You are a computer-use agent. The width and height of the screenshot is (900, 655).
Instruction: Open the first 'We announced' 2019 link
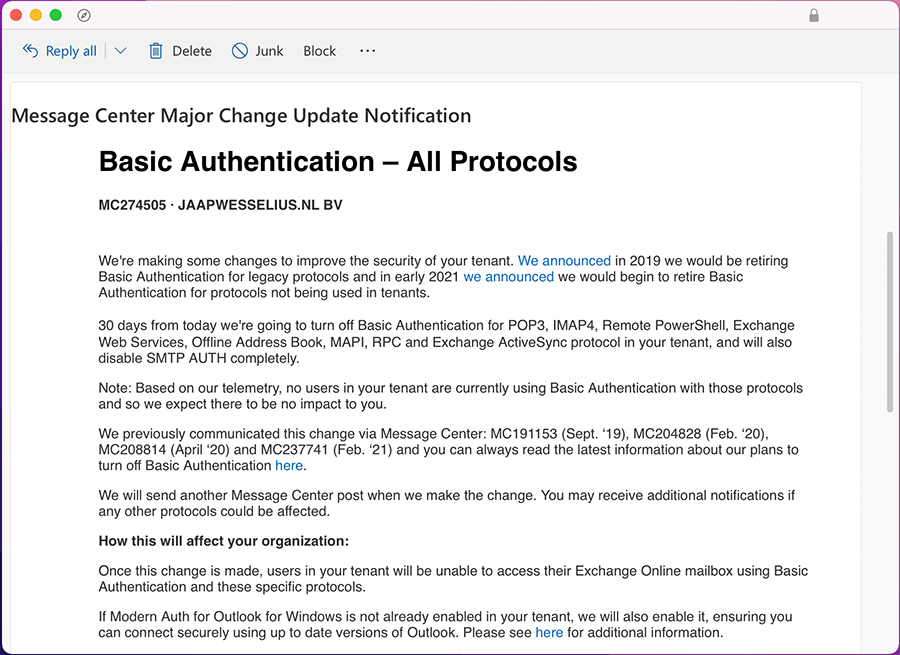click(x=564, y=261)
